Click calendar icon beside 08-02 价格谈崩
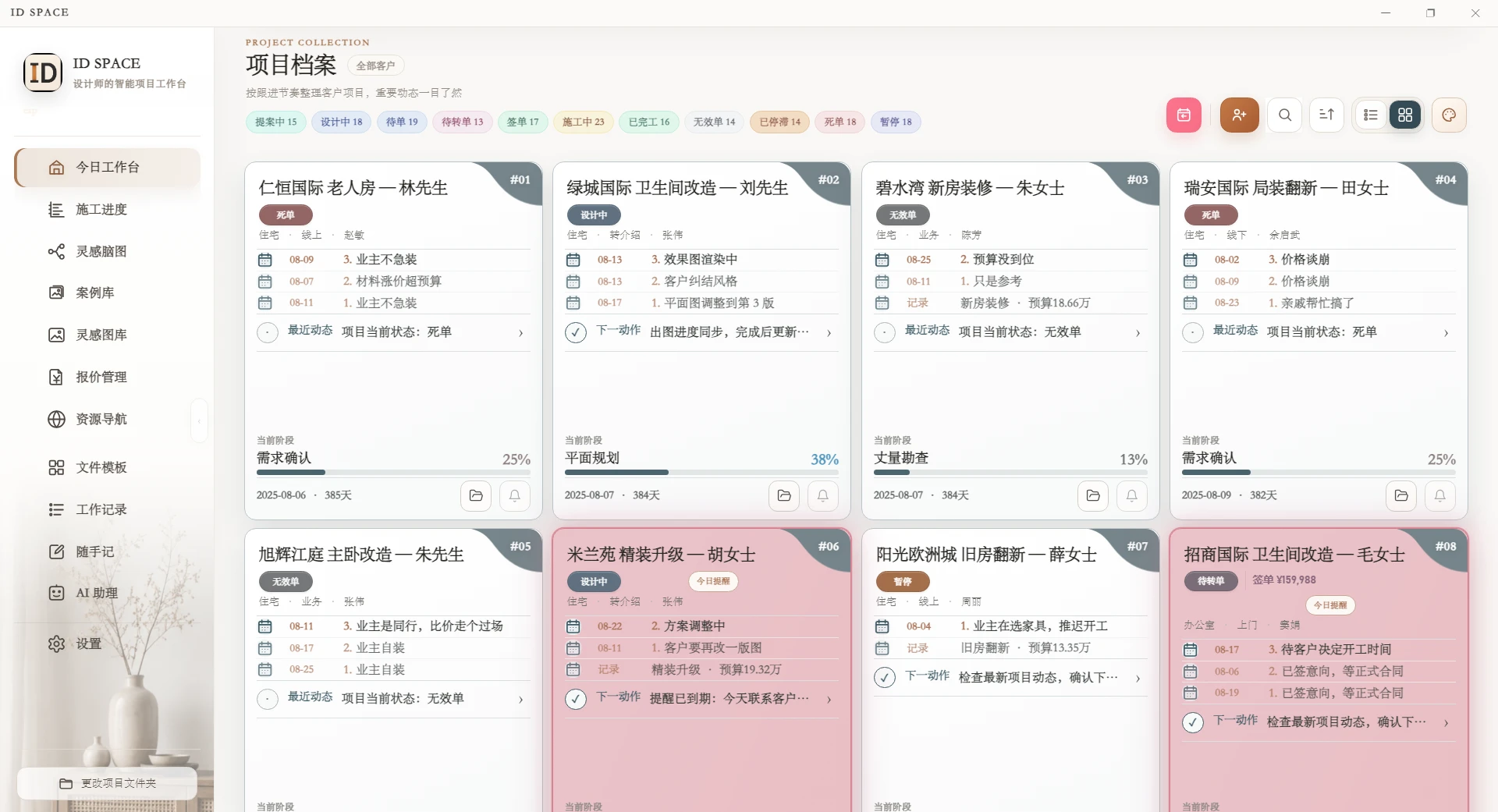The width and height of the screenshot is (1498, 812). pyautogui.click(x=1191, y=260)
